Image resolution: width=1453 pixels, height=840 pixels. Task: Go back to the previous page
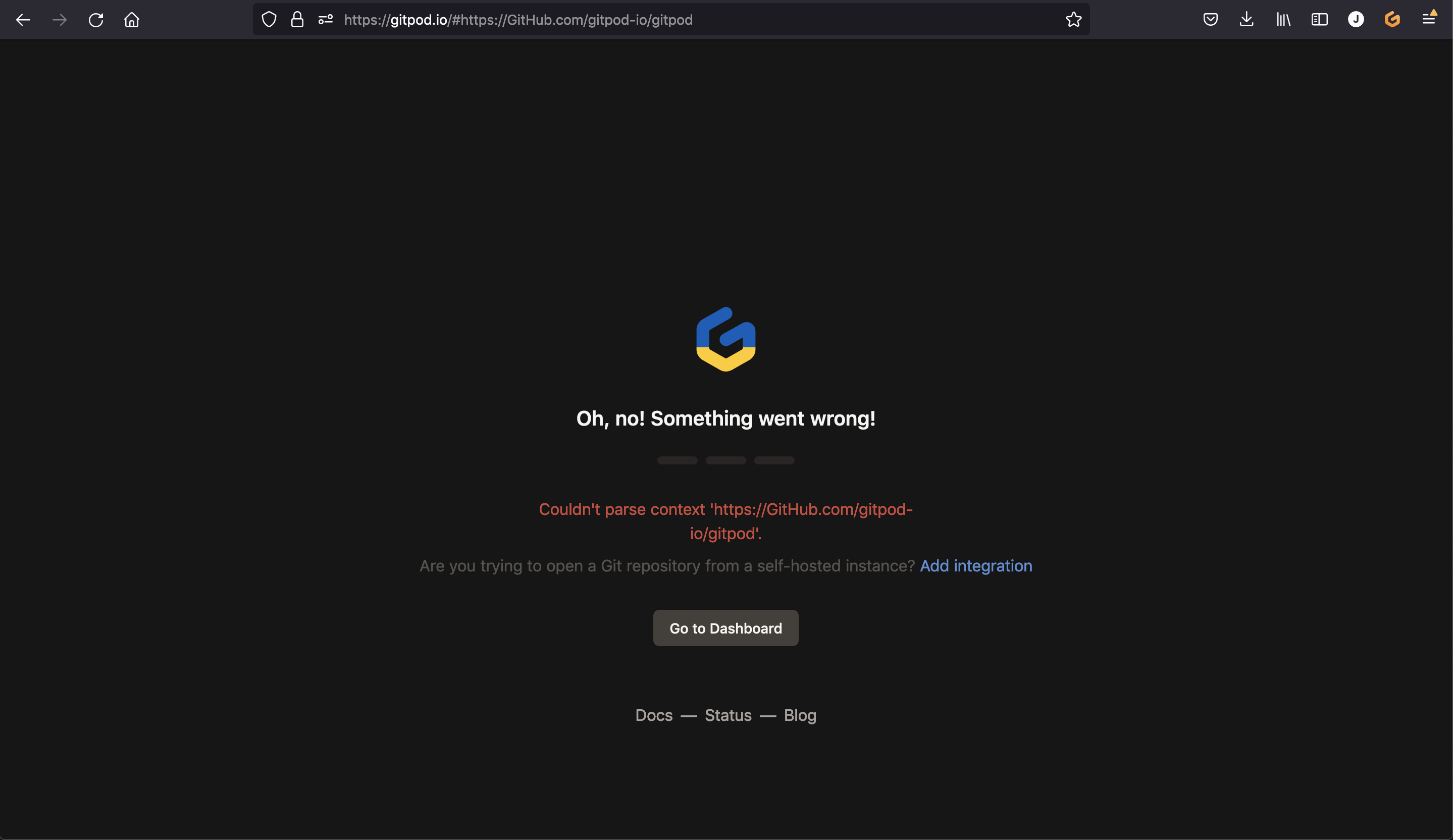tap(23, 20)
